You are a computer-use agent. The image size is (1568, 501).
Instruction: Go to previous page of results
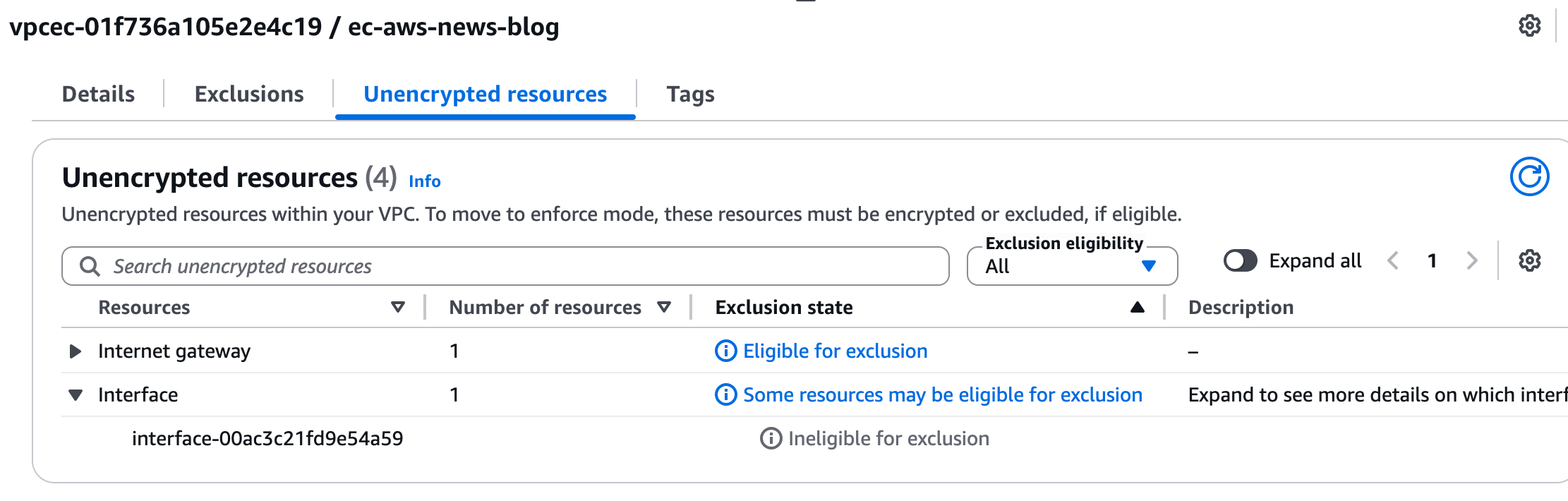click(1393, 261)
